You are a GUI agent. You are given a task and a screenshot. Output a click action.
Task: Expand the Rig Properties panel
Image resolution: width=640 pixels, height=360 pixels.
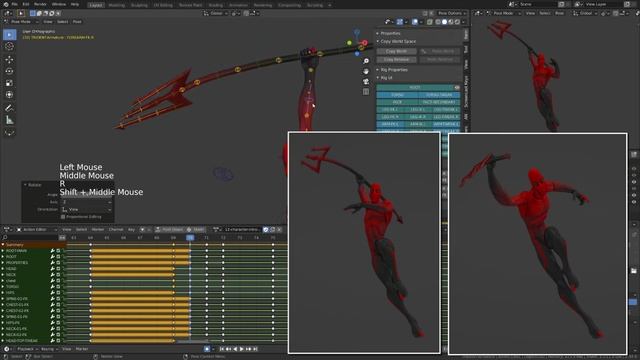tap(378, 70)
